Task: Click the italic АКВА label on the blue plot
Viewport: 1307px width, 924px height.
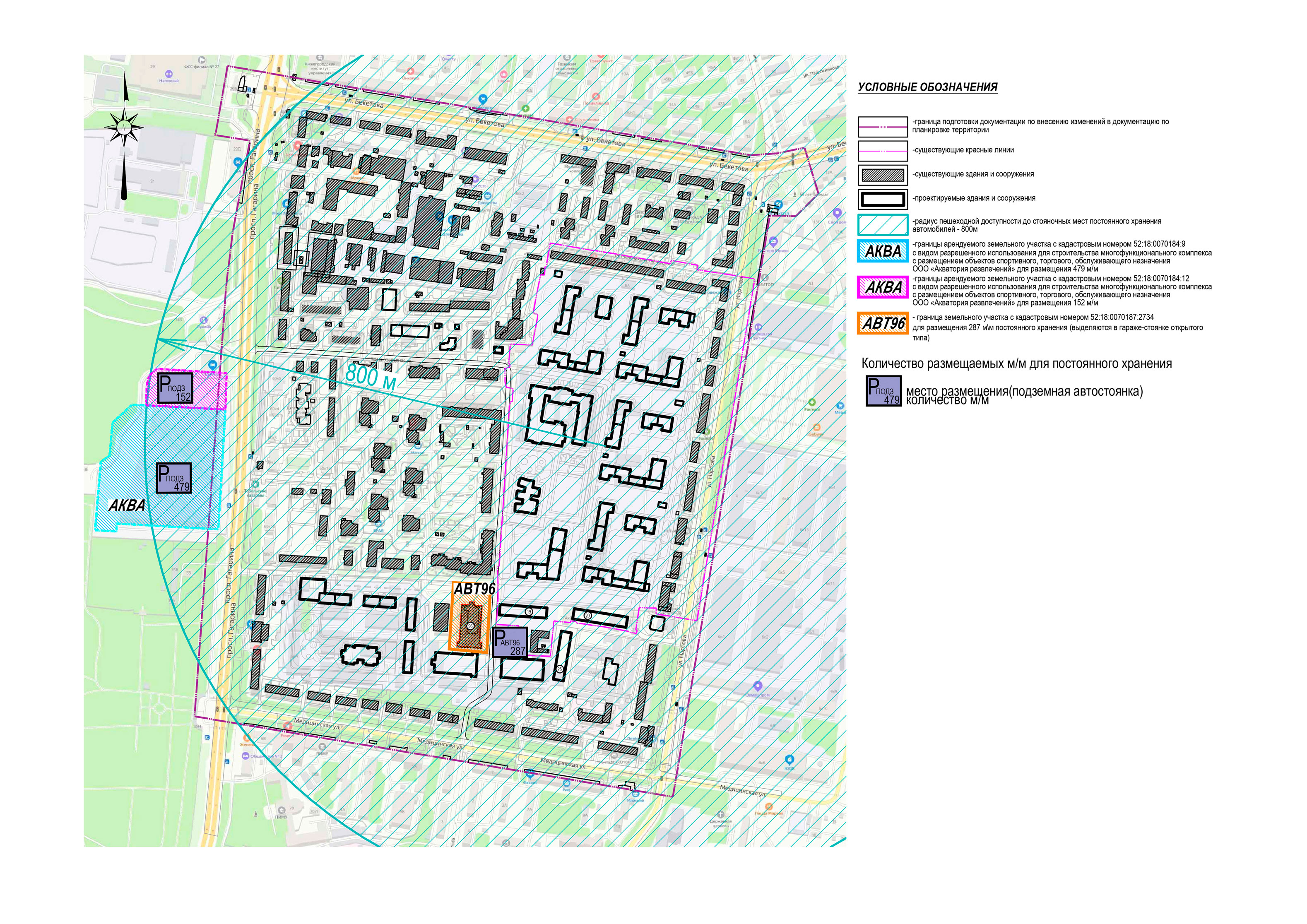Action: [126, 505]
